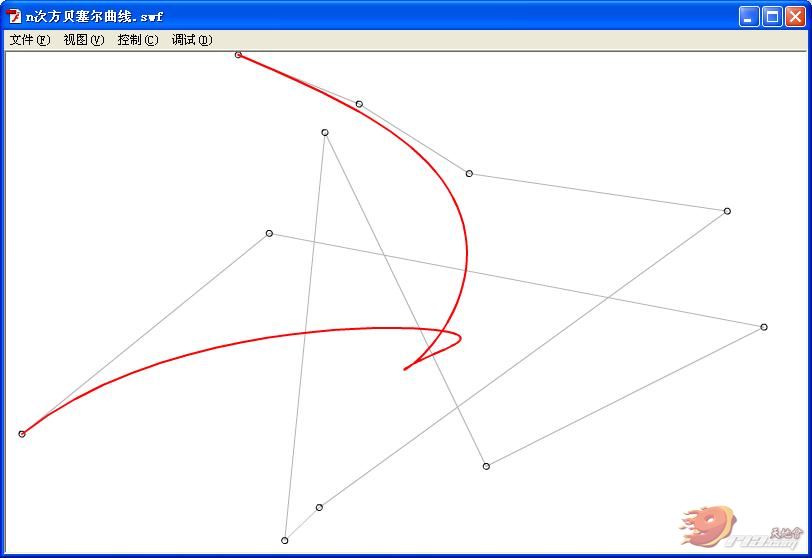The width and height of the screenshot is (812, 558).
Task: Select the rightmost control point on the canvas
Action: pyautogui.click(x=764, y=327)
